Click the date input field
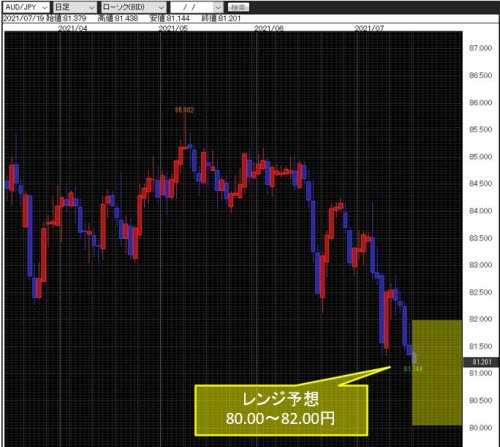 [192, 7]
